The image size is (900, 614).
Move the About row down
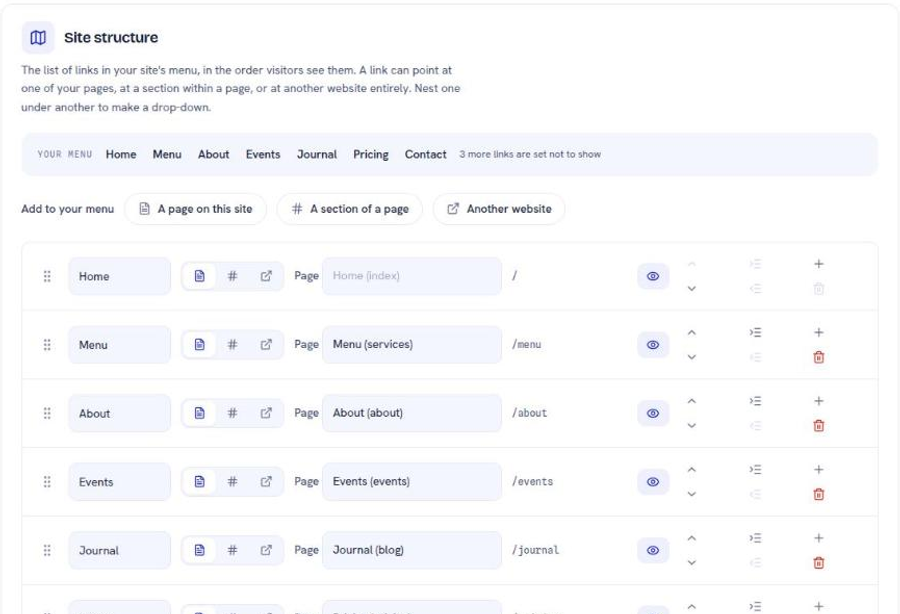tap(692, 426)
